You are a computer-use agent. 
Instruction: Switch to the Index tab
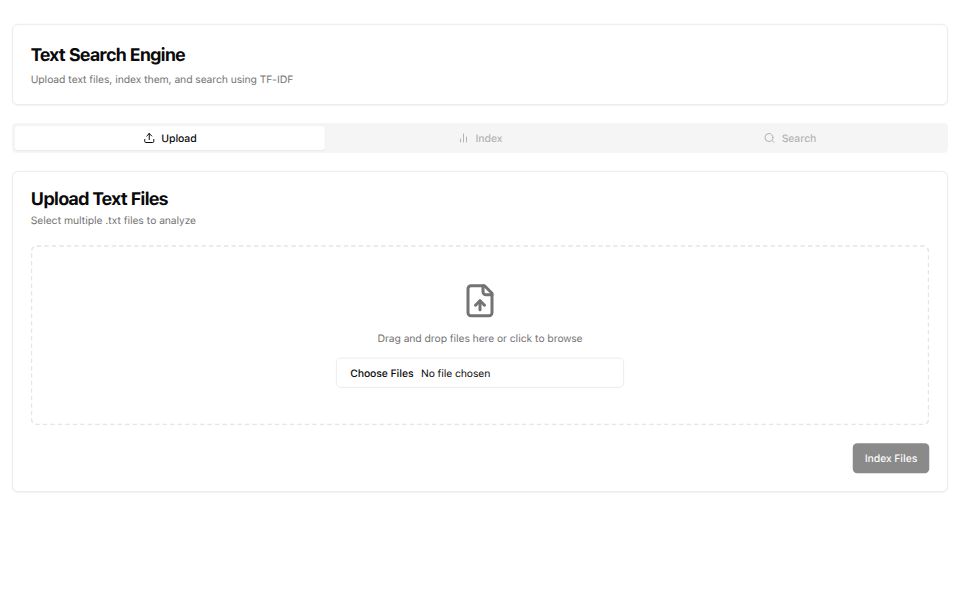[x=480, y=137]
